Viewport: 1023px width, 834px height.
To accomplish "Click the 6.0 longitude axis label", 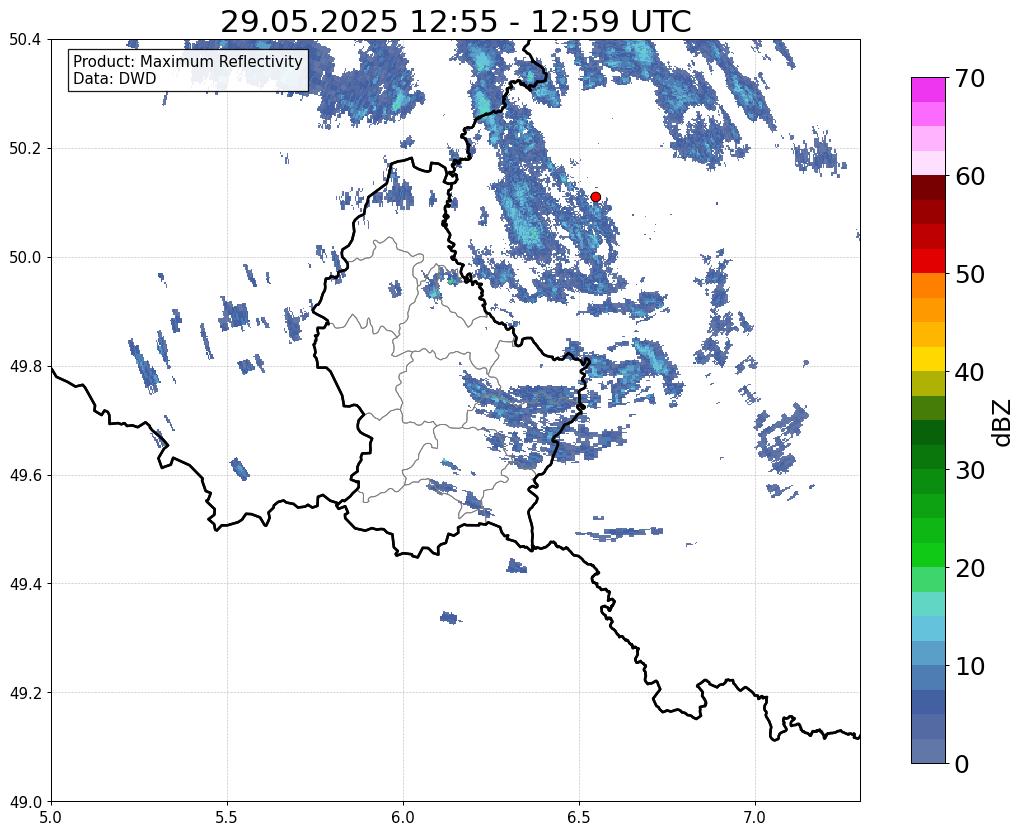I will [403, 818].
